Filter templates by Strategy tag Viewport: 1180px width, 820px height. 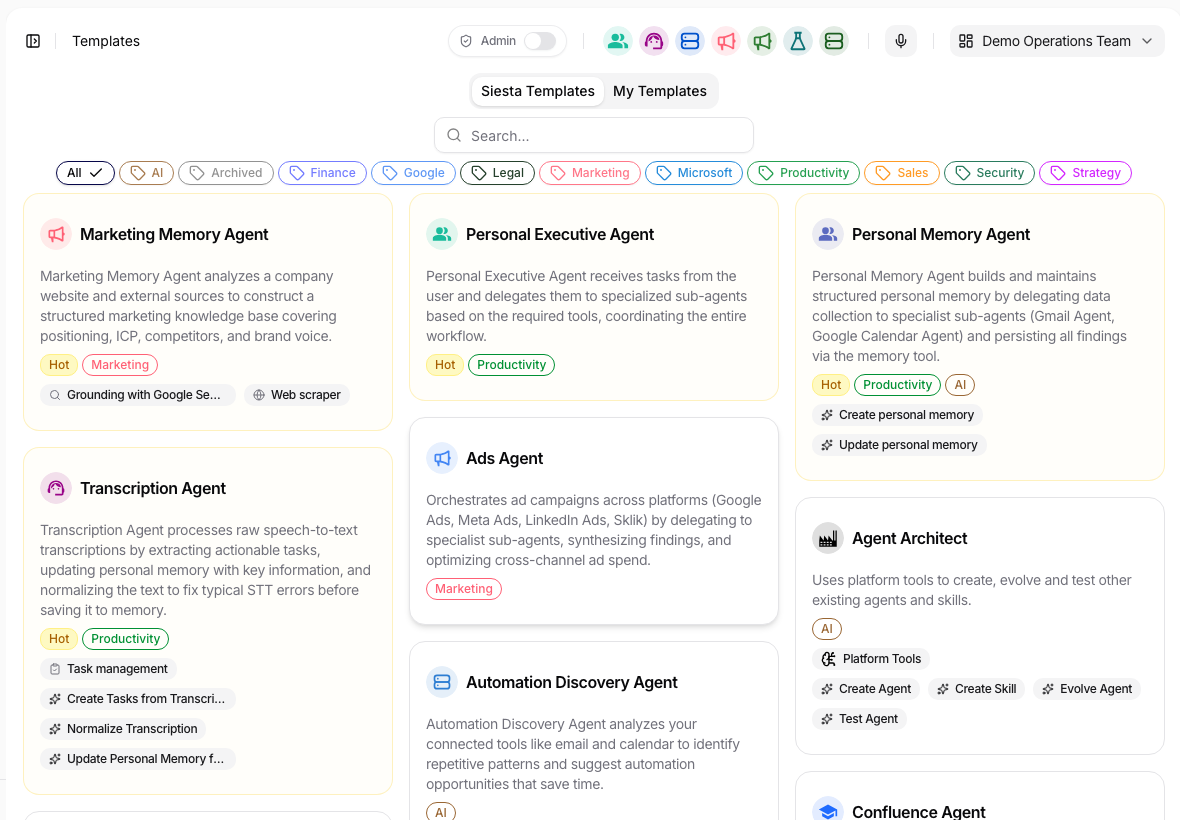[x=1085, y=173]
